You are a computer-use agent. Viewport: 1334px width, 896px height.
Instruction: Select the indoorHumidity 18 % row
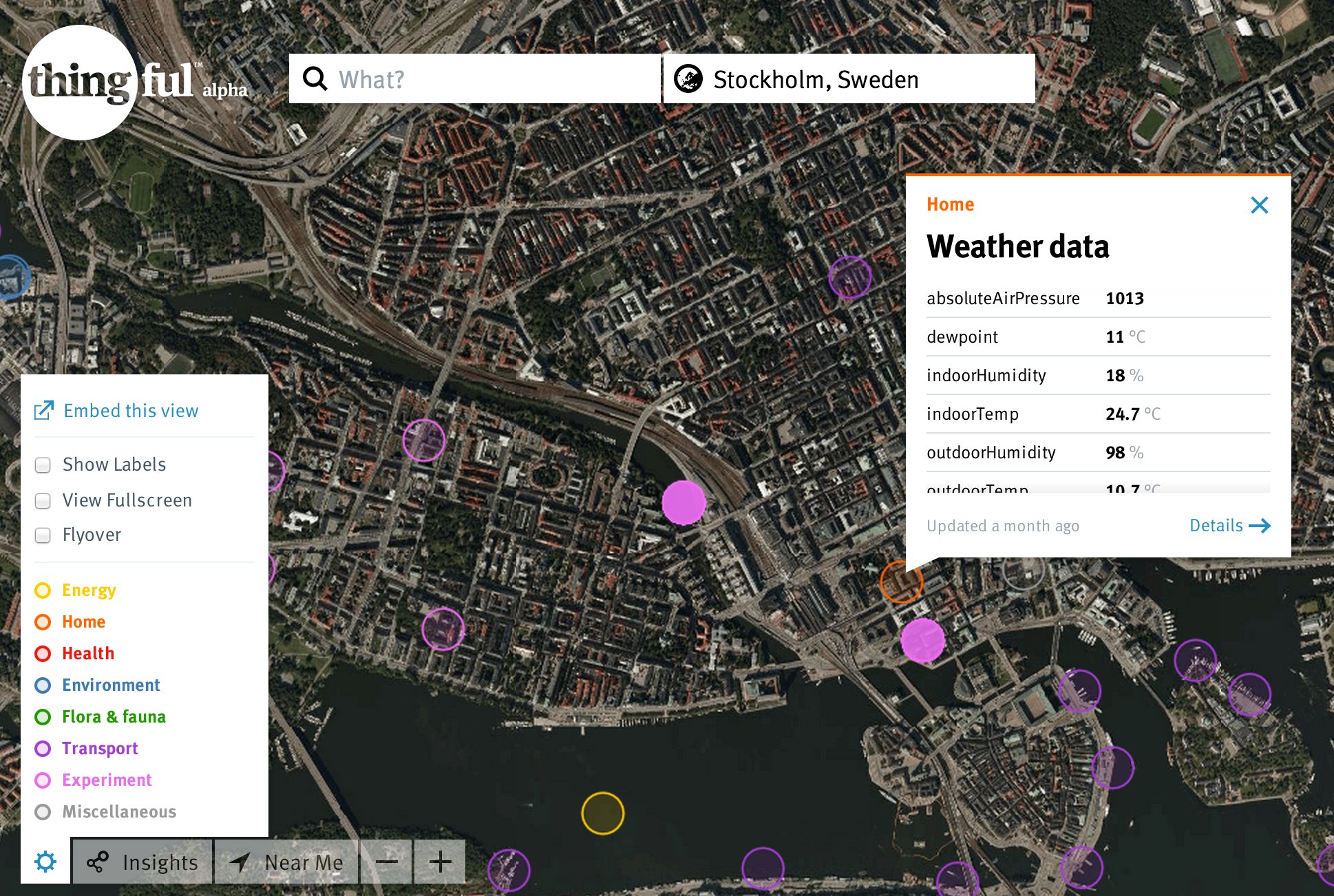point(1098,376)
